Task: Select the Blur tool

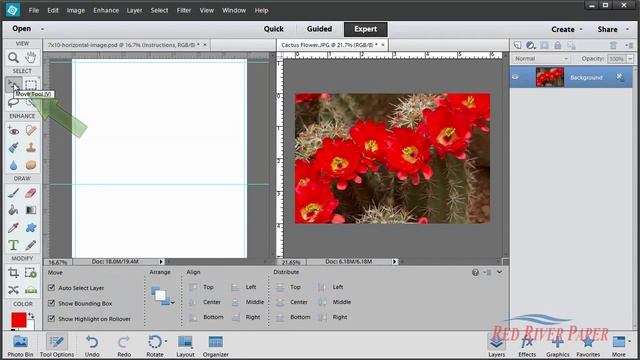Action: point(13,165)
